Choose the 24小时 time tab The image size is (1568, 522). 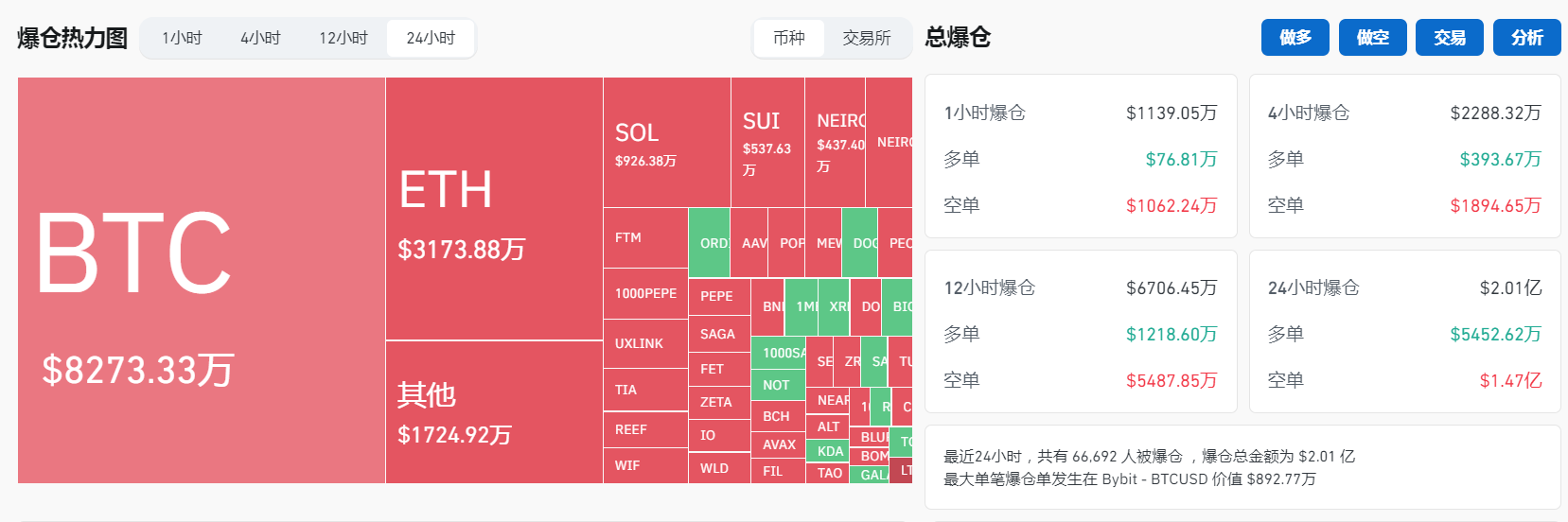[x=431, y=39]
